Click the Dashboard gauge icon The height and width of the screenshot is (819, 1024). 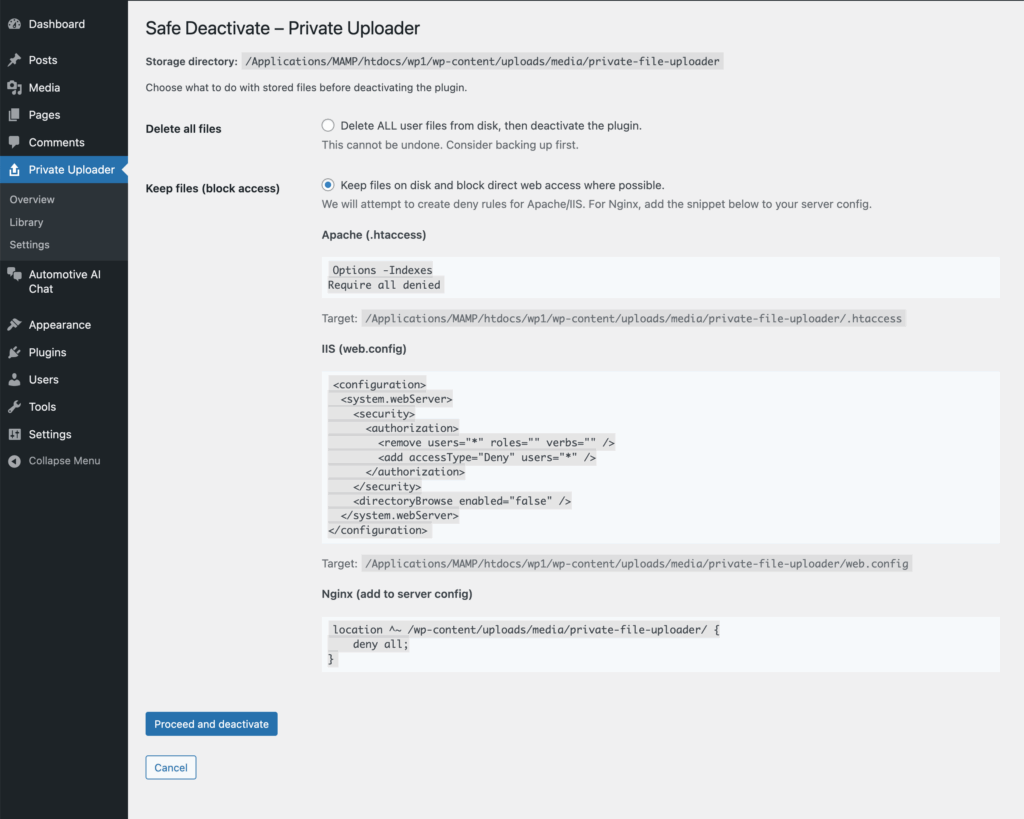pos(14,24)
